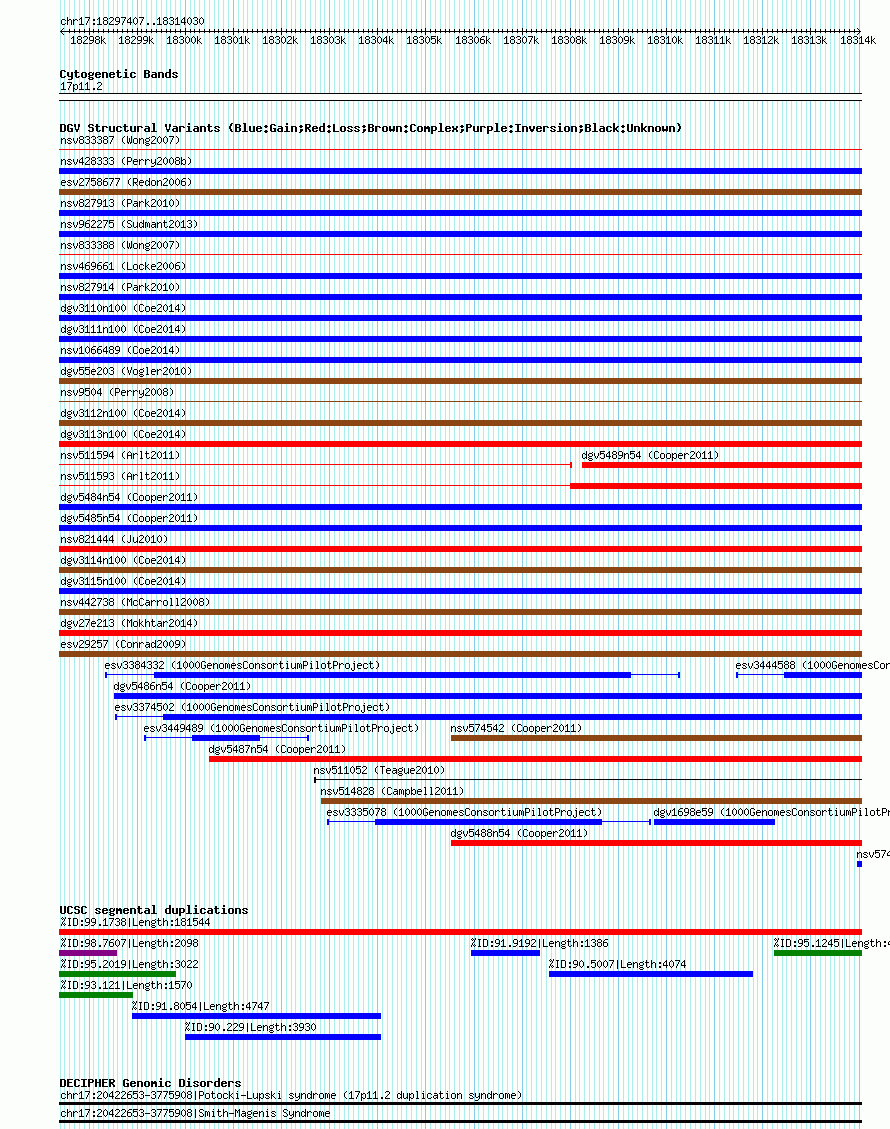Open variant nsv514828 (Campbell2011)
This screenshot has height=1129, width=890.
pyautogui.click(x=392, y=791)
